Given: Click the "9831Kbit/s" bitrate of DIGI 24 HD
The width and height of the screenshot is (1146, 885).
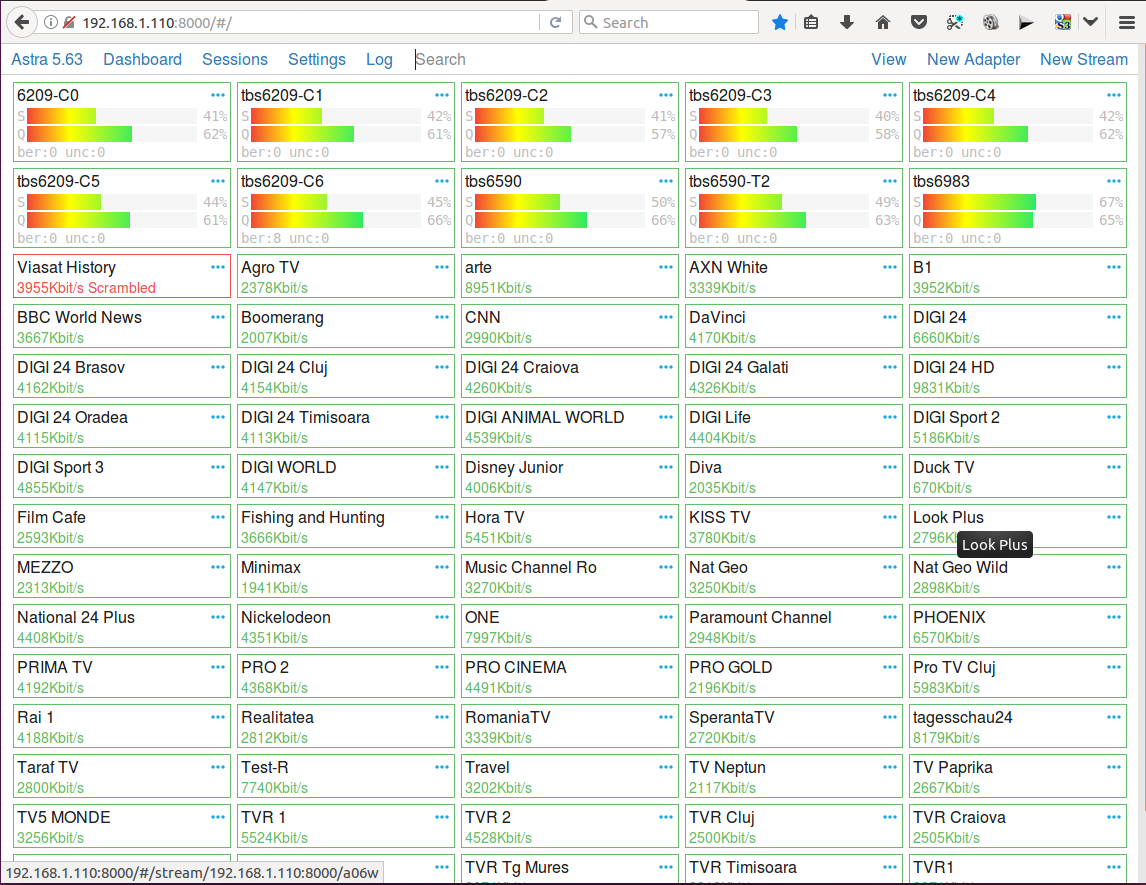Looking at the screenshot, I should pos(946,388).
